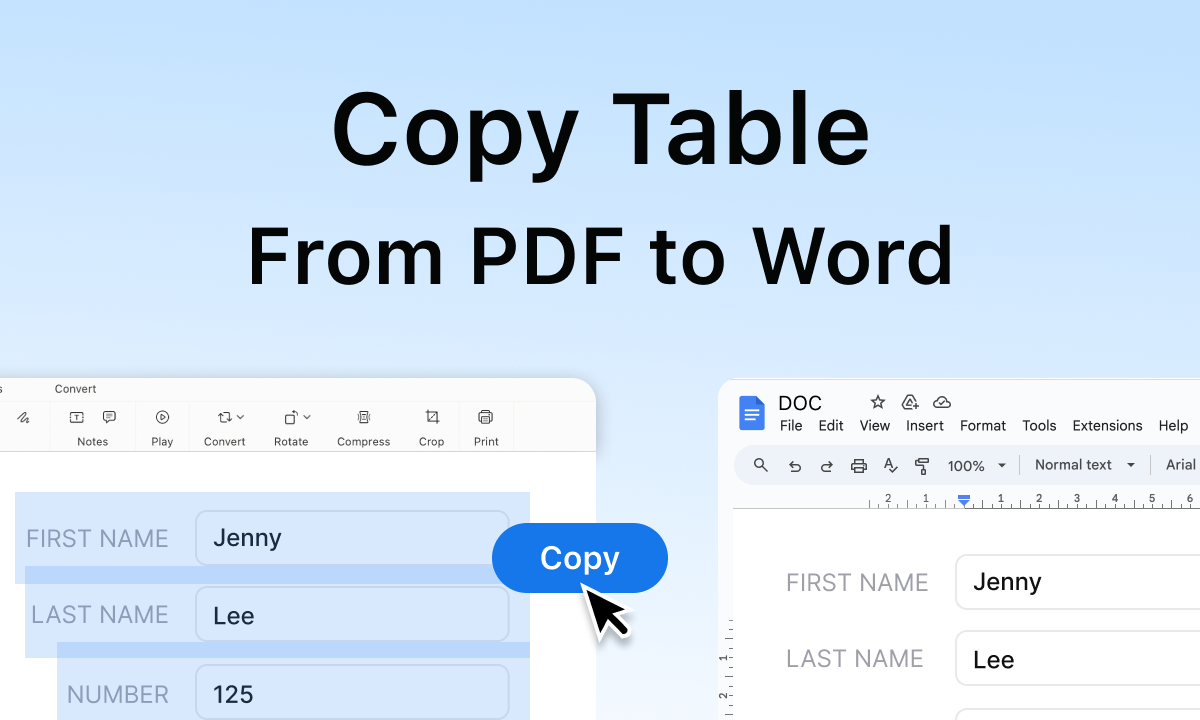This screenshot has width=1200, height=720.
Task: Click the 125 number field in PDF
Action: pyautogui.click(x=352, y=693)
